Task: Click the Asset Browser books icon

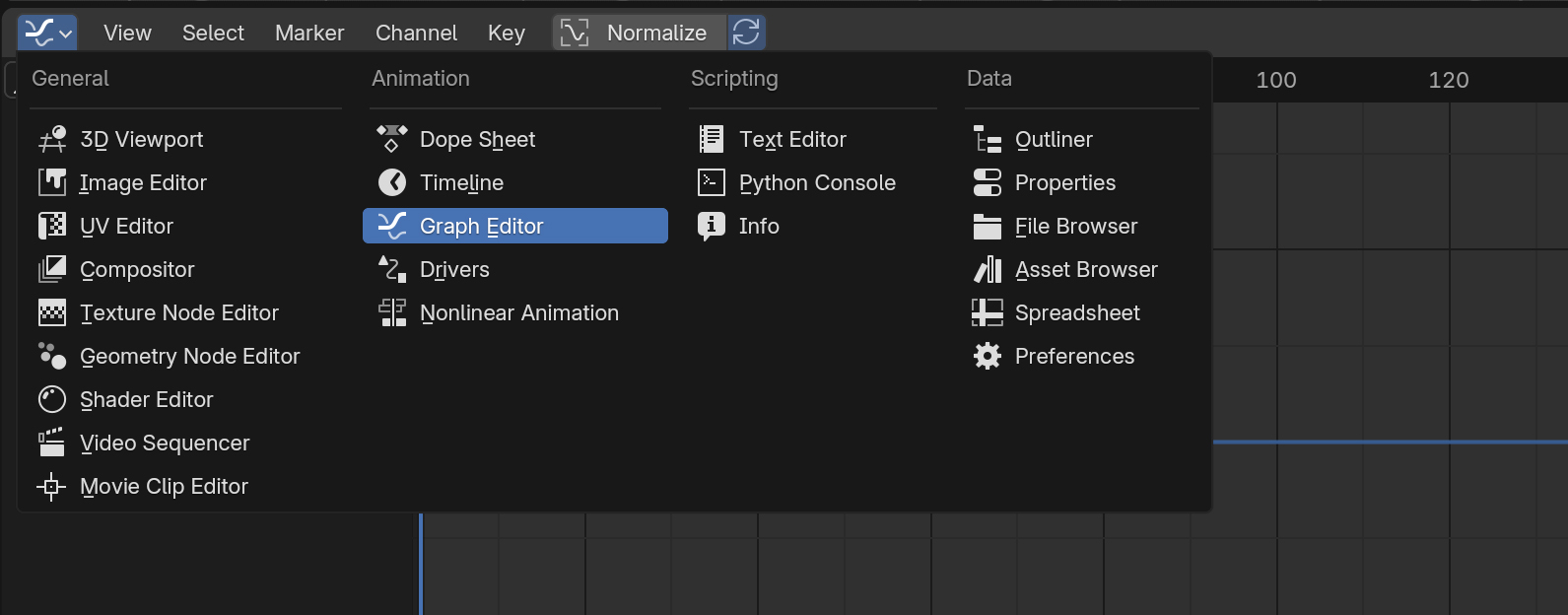Action: [988, 269]
